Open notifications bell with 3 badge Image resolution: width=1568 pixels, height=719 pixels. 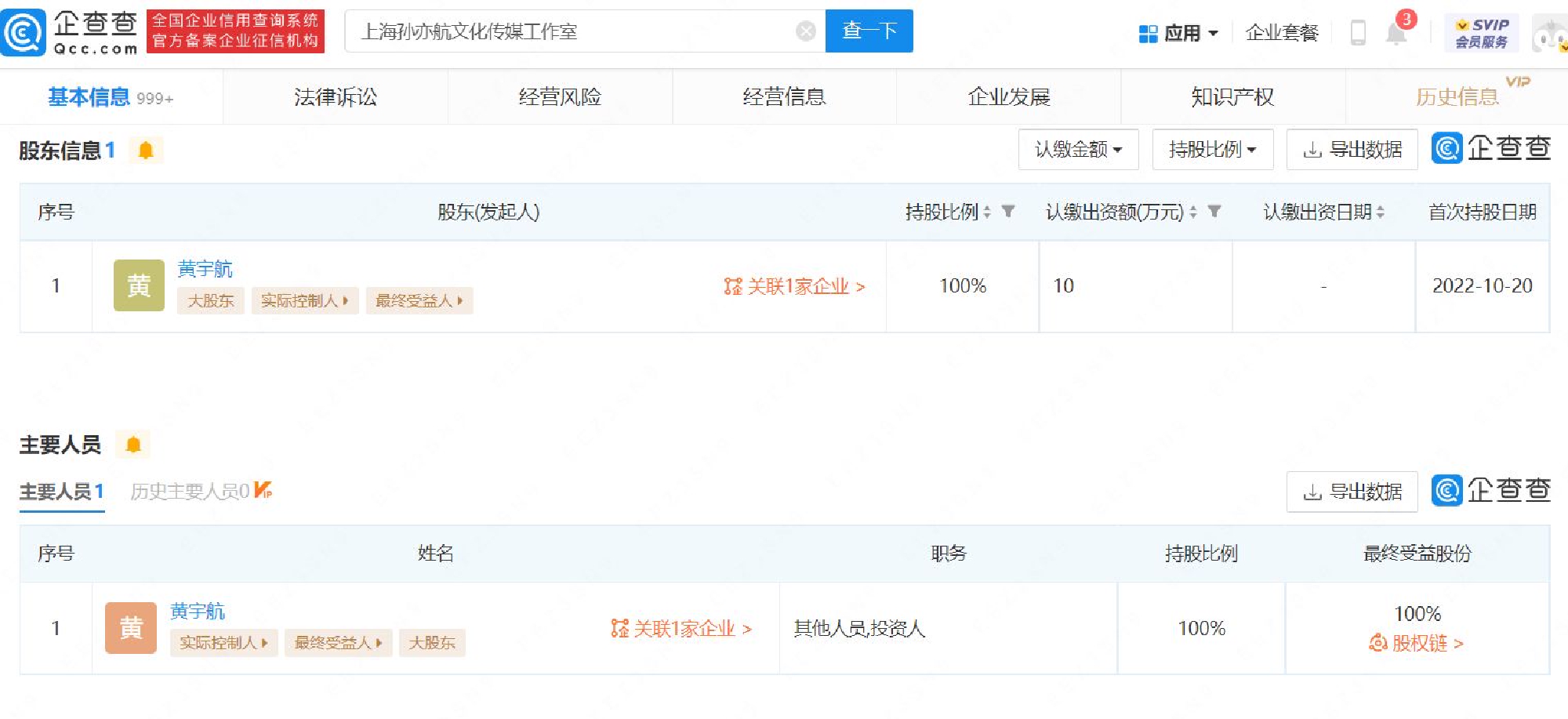(1397, 32)
